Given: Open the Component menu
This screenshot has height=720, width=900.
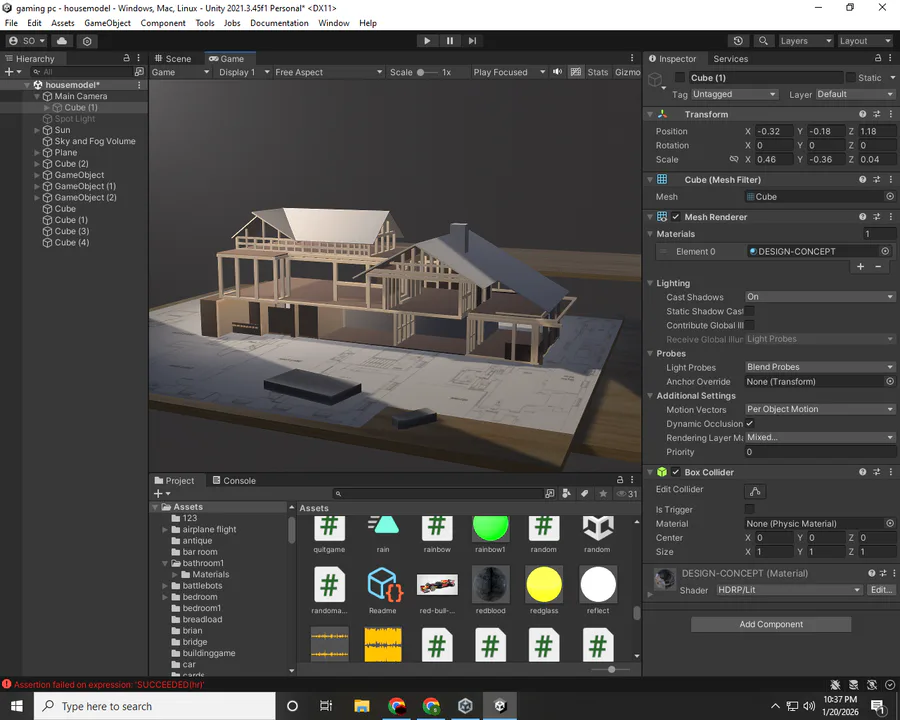Looking at the screenshot, I should click(163, 23).
